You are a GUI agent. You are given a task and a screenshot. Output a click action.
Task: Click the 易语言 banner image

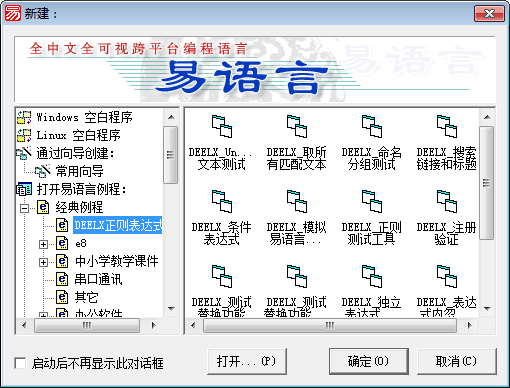[x=255, y=69]
